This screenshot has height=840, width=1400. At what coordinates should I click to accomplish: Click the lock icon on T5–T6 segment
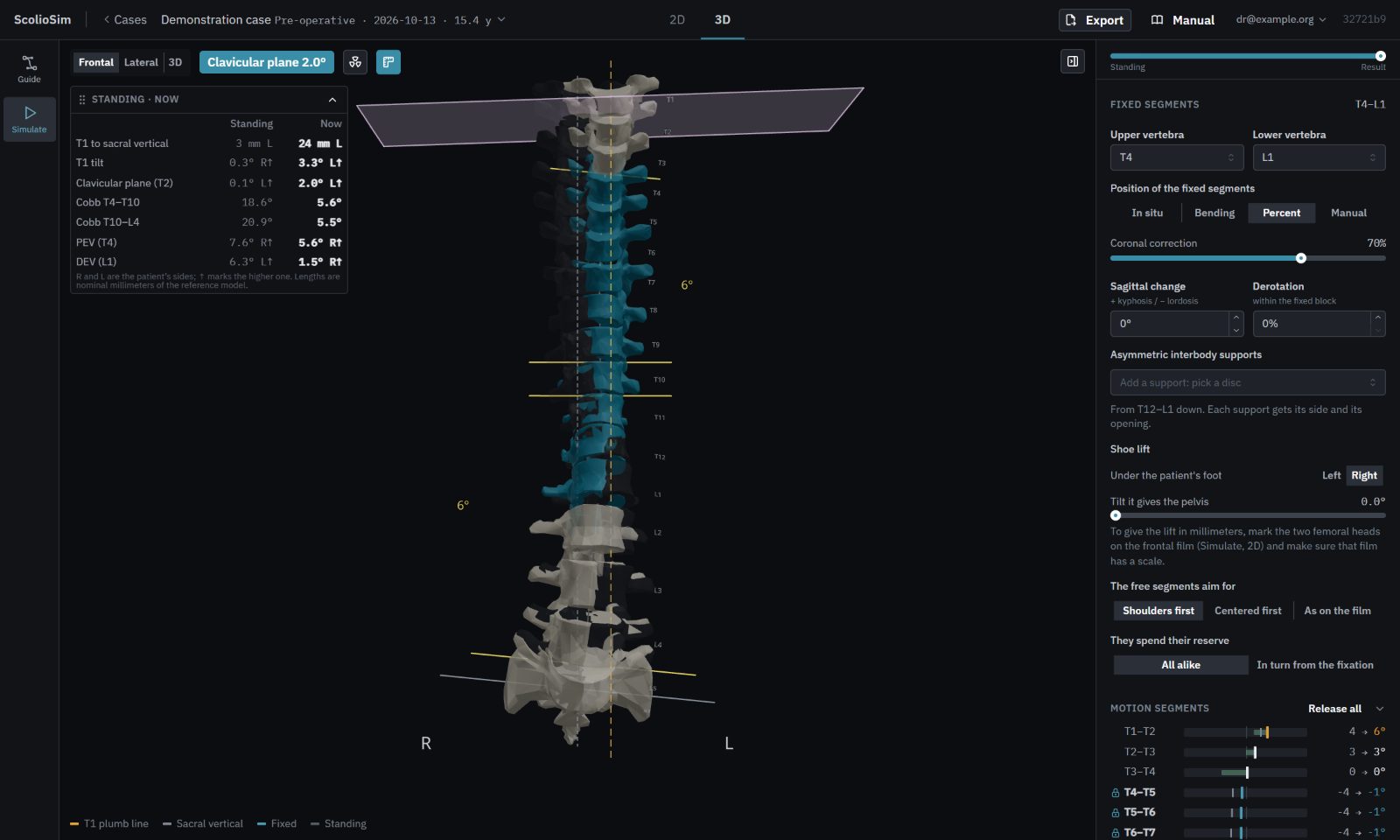coord(1116,813)
